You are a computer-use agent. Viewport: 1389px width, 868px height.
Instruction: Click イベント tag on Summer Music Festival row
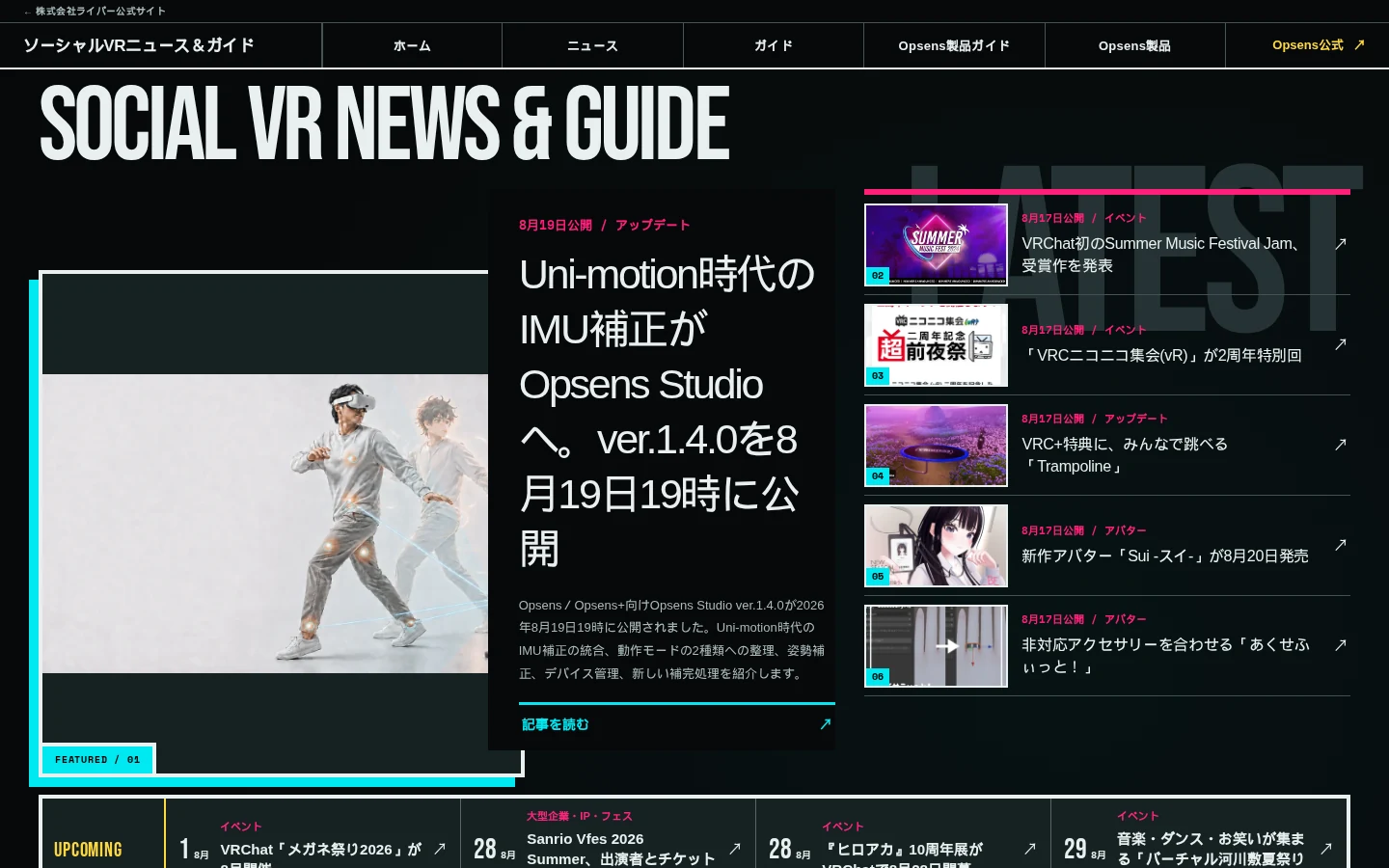pyautogui.click(x=1125, y=218)
